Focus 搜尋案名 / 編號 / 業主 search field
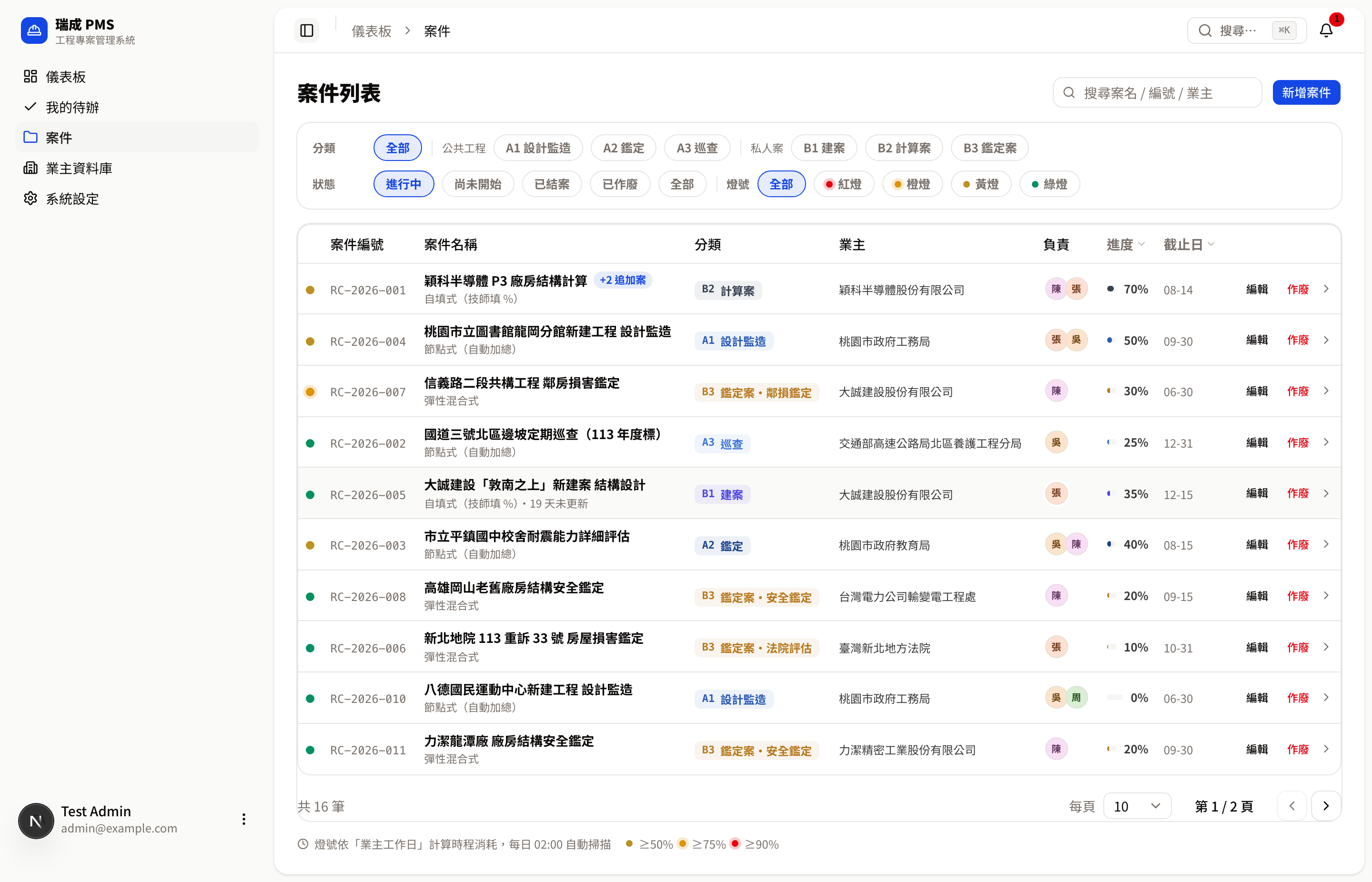Screen dimensions: 1372x882 click(x=1157, y=93)
